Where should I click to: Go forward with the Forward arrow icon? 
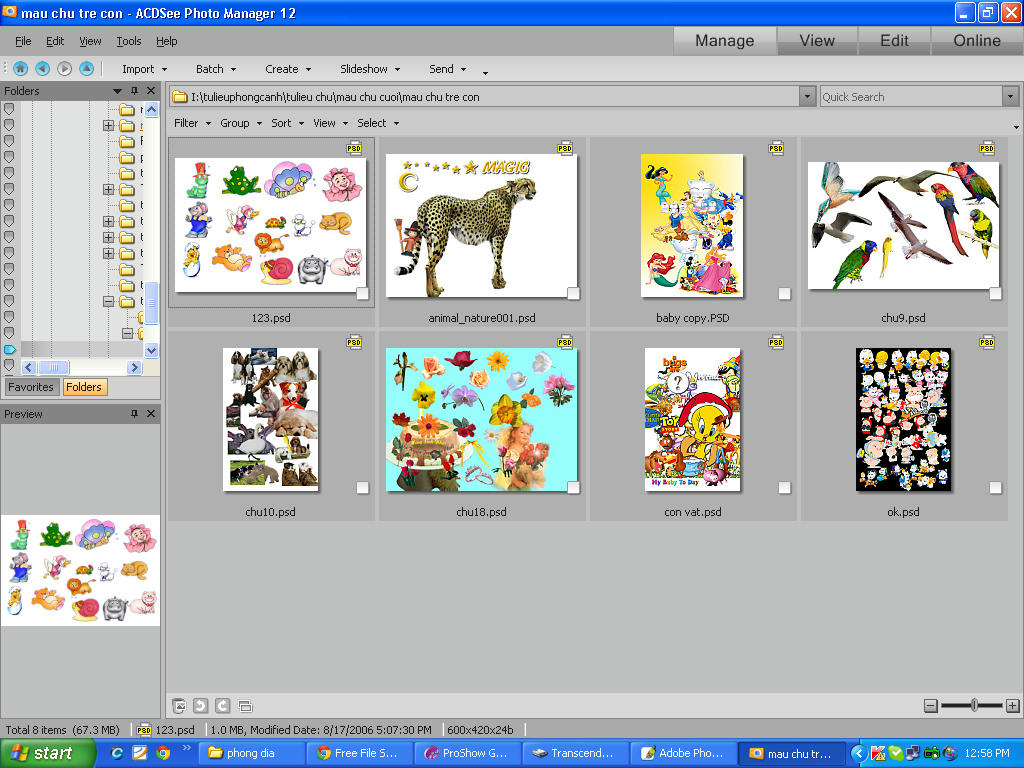[64, 69]
